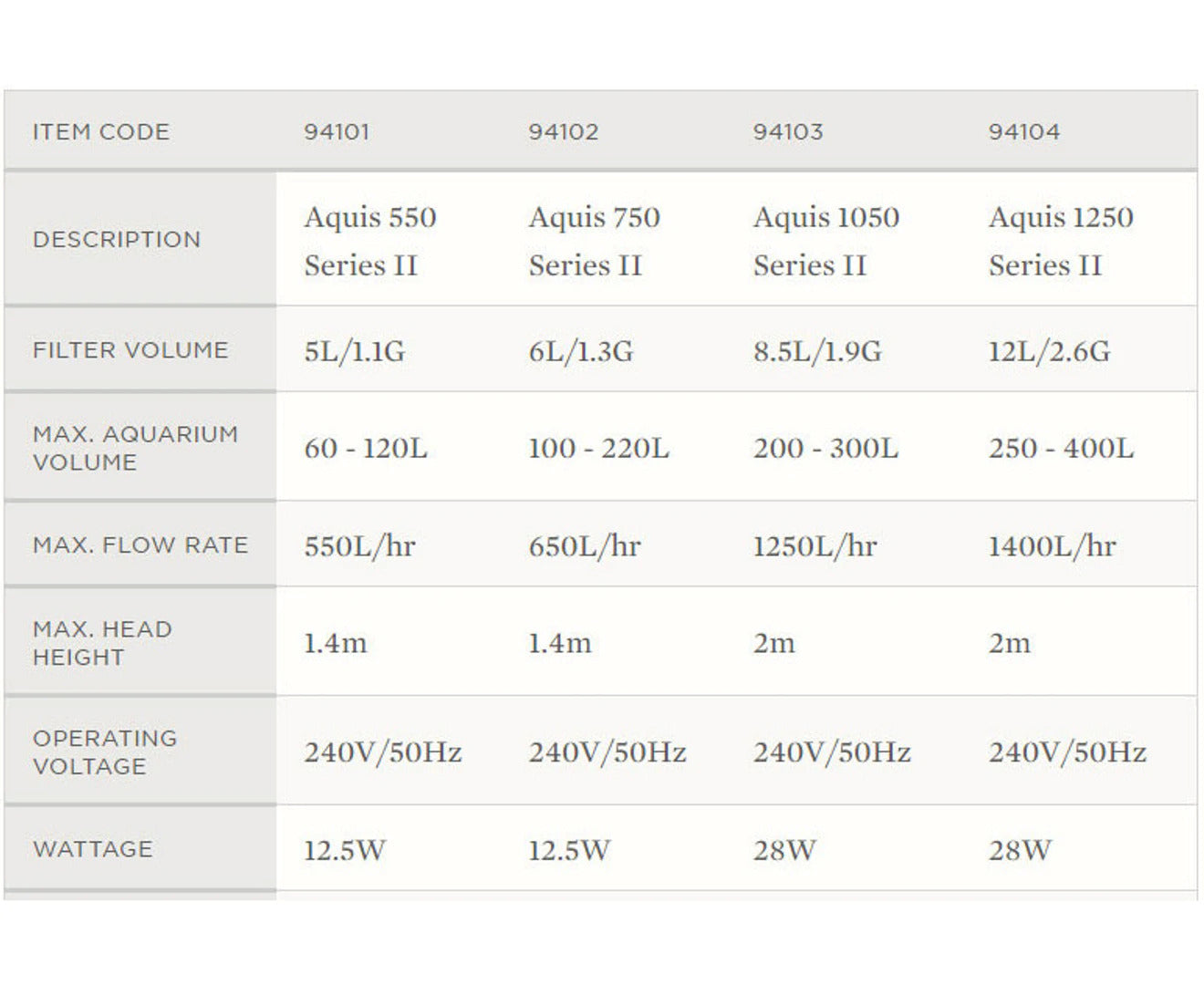Click the Aquis 1250 Series II description
Viewport: 1204px width, 985px height.
[1061, 241]
